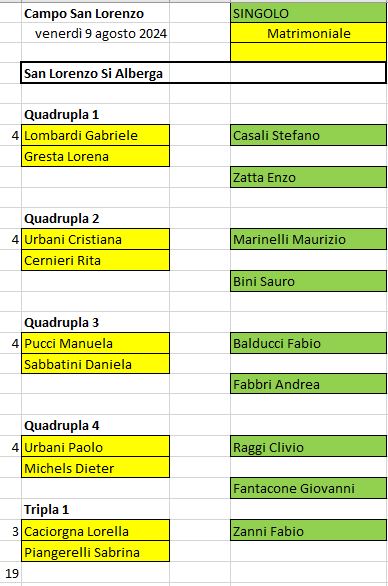388x586 pixels.
Task: Click the Bini Sauro cell
Action: [x=308, y=281]
